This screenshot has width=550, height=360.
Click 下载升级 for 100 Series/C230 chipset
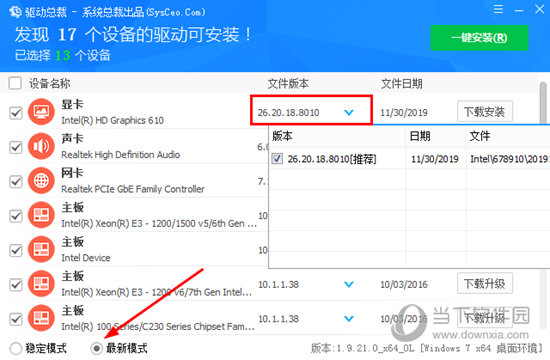(485, 318)
